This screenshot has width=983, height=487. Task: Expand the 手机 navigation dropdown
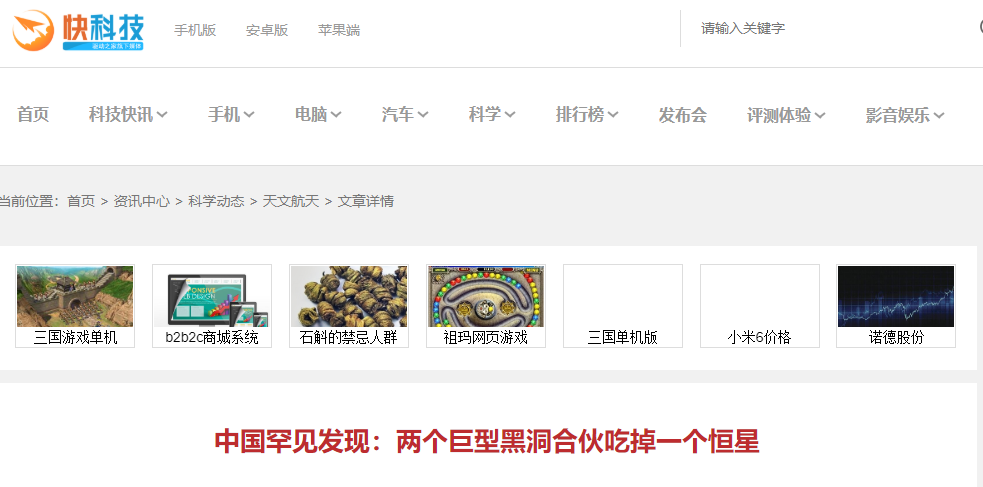(x=231, y=115)
